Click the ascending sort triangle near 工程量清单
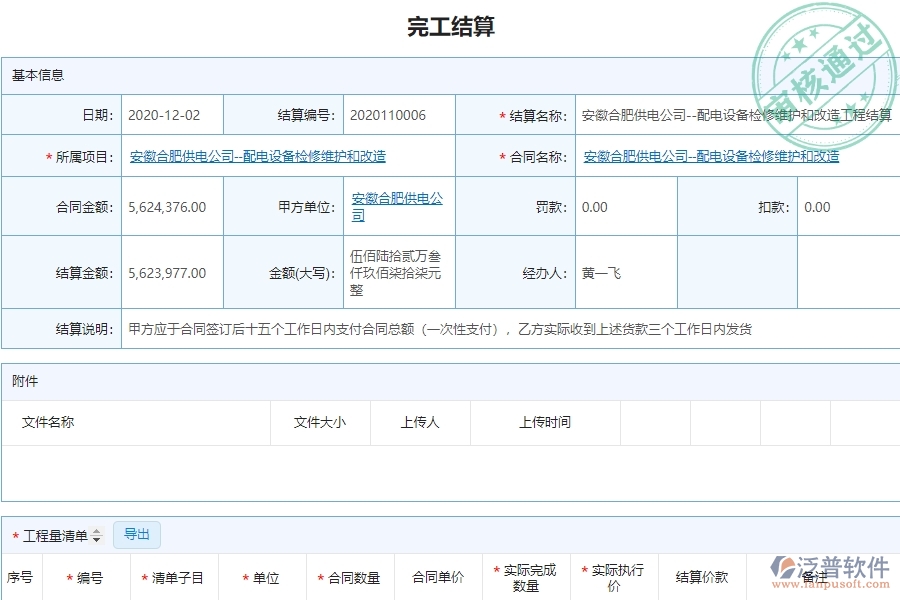Screen dimensions: 900x600 (x=96, y=530)
